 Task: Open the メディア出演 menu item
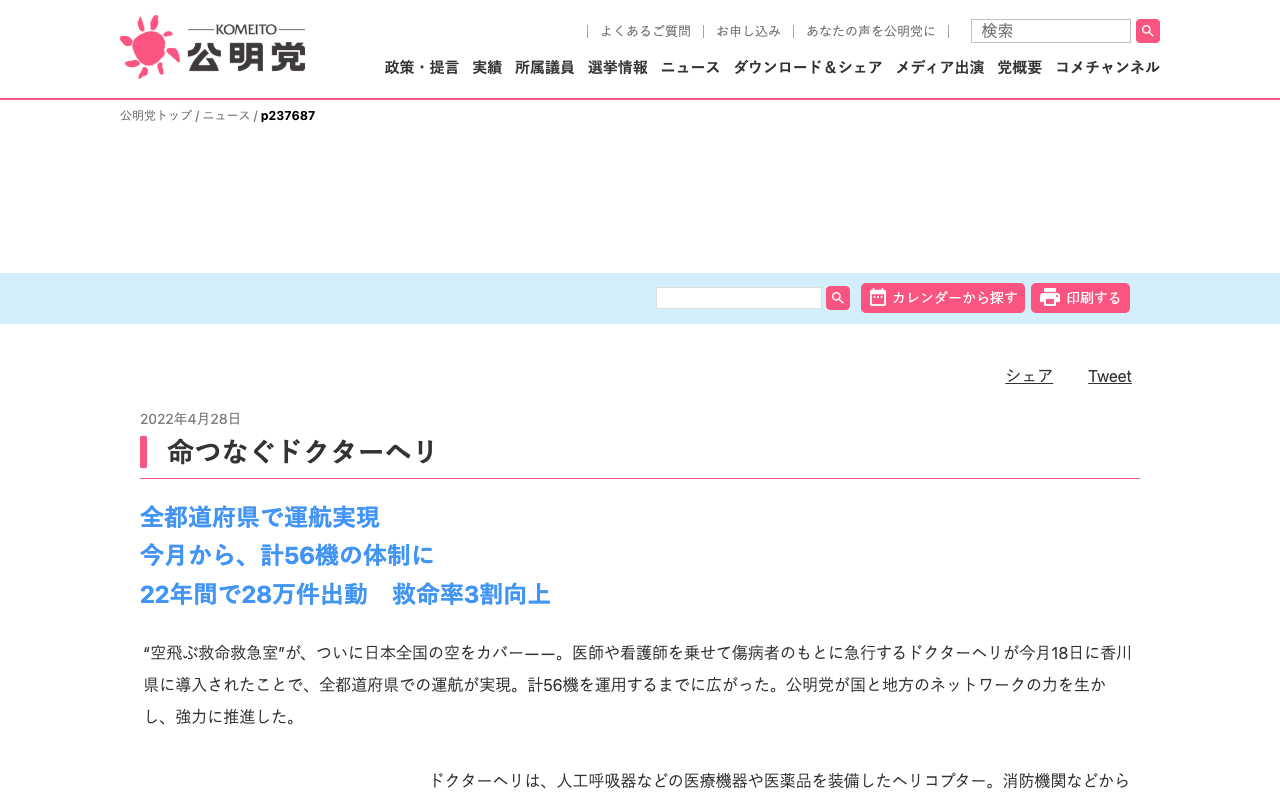(940, 67)
